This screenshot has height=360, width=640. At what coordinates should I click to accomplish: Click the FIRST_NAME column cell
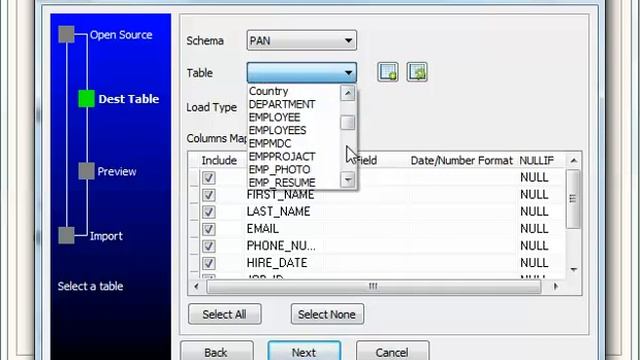280,195
